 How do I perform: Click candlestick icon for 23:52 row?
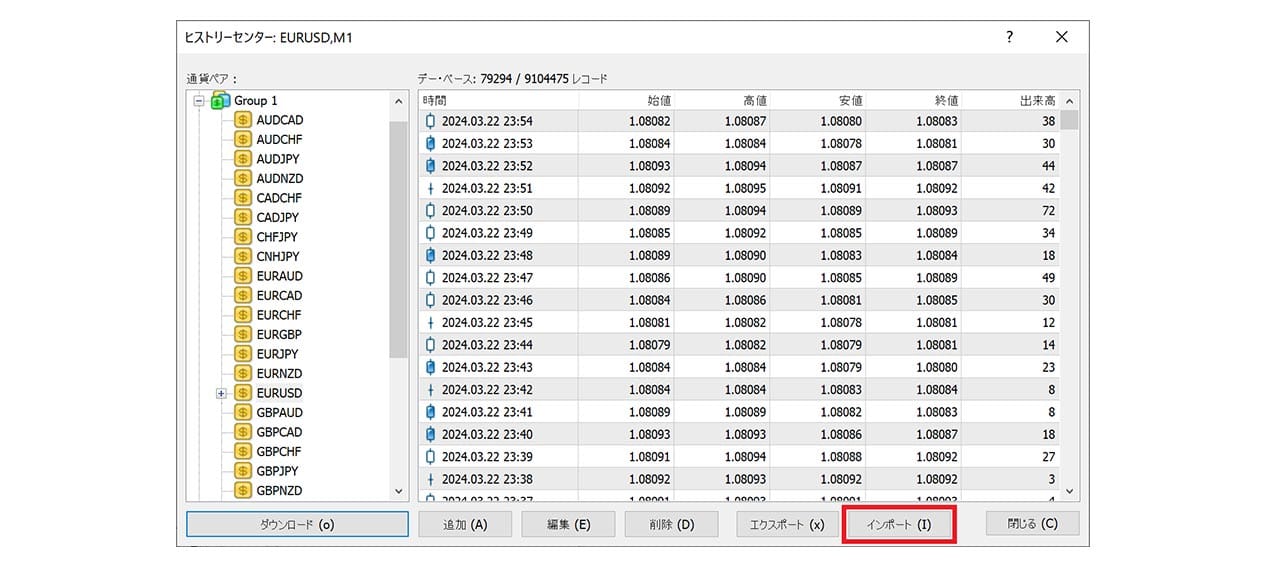tap(431, 166)
